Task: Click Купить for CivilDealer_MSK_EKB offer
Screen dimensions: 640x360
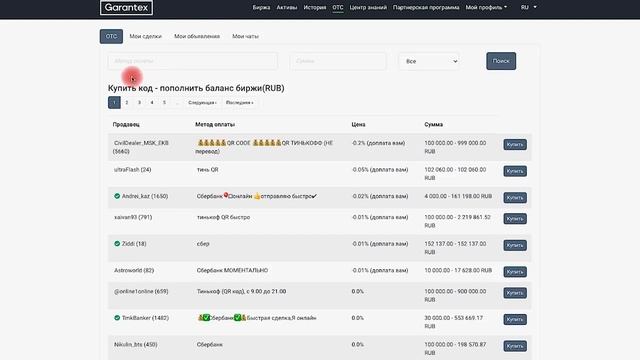Action: point(515,144)
